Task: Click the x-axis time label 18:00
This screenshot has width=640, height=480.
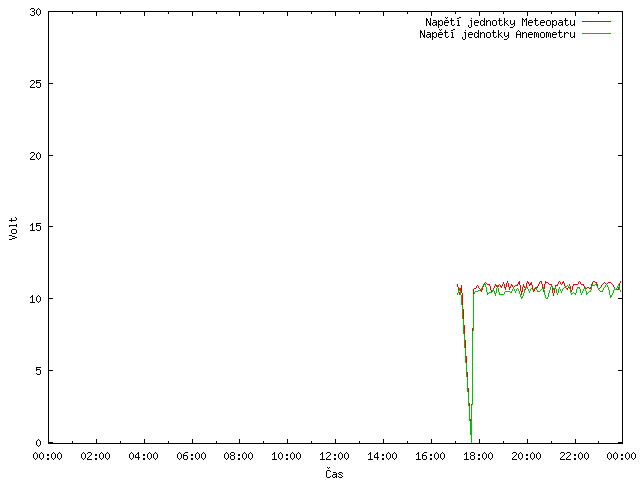Action: pos(478,456)
